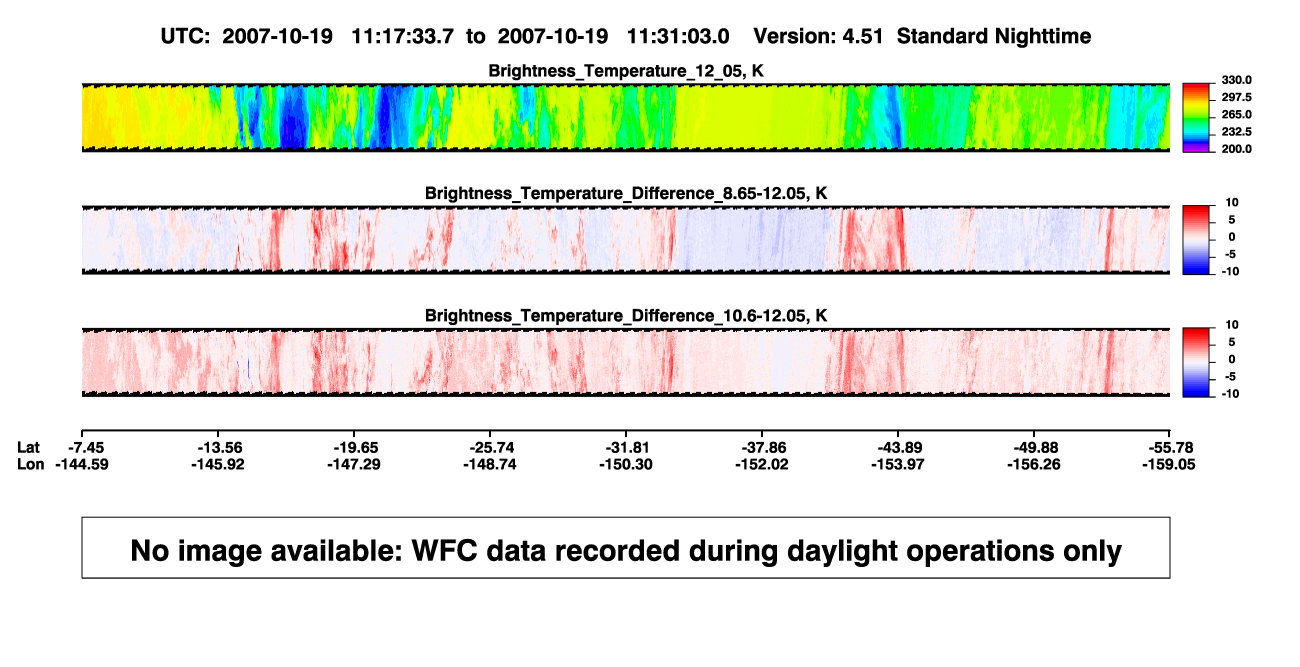The image size is (1300, 667).
Task: Click longitude value -147.29
Action: [x=355, y=464]
